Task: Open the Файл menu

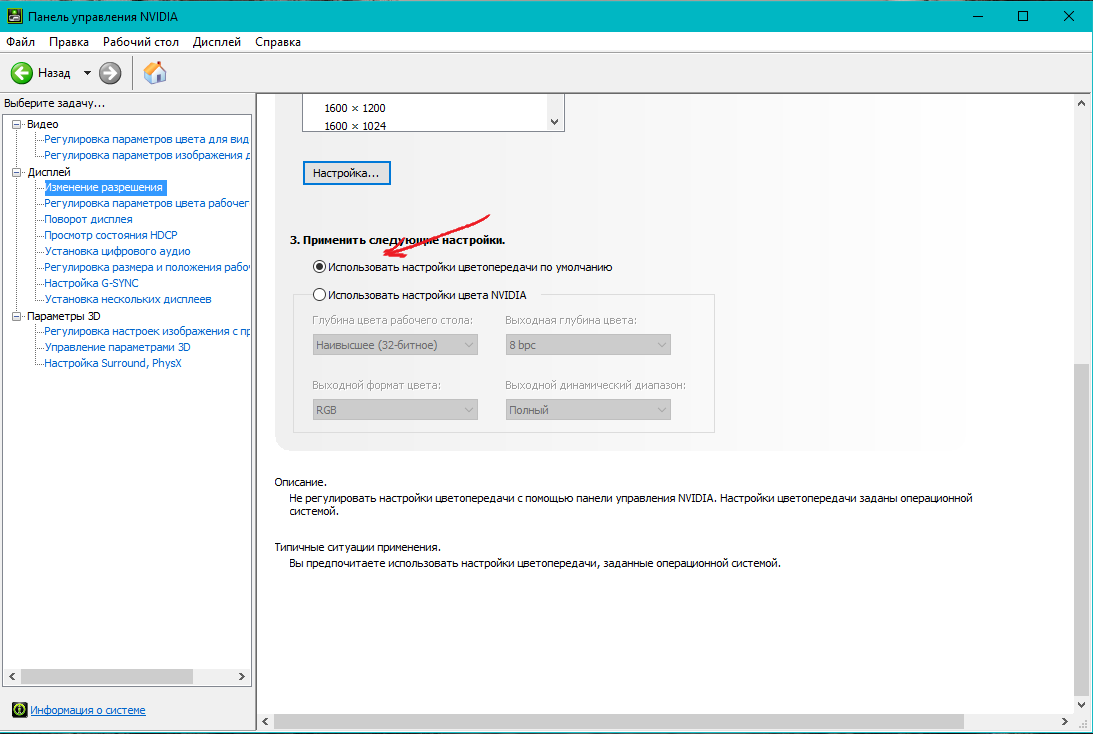Action: (20, 42)
